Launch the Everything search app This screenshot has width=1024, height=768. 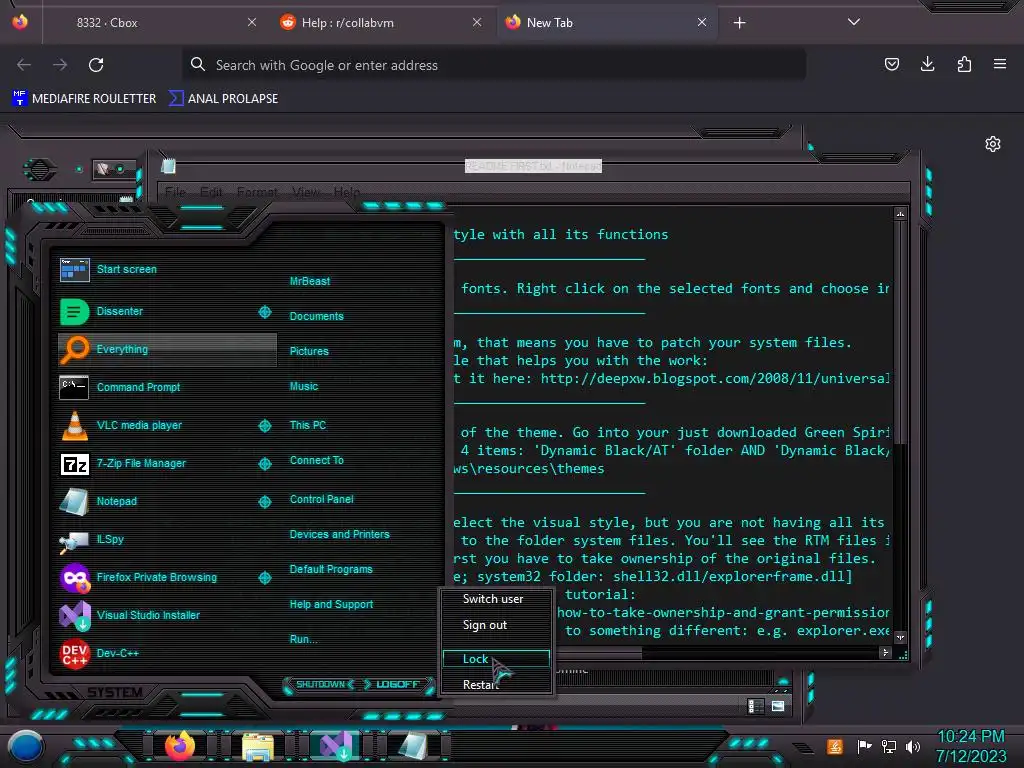tap(167, 349)
